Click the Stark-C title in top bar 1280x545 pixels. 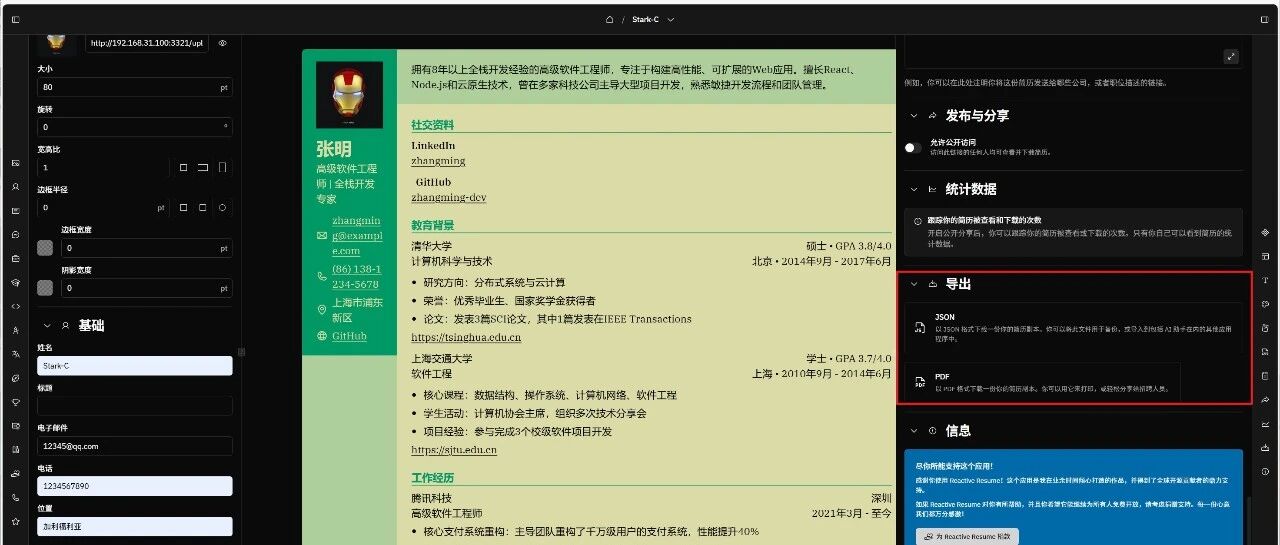[645, 19]
